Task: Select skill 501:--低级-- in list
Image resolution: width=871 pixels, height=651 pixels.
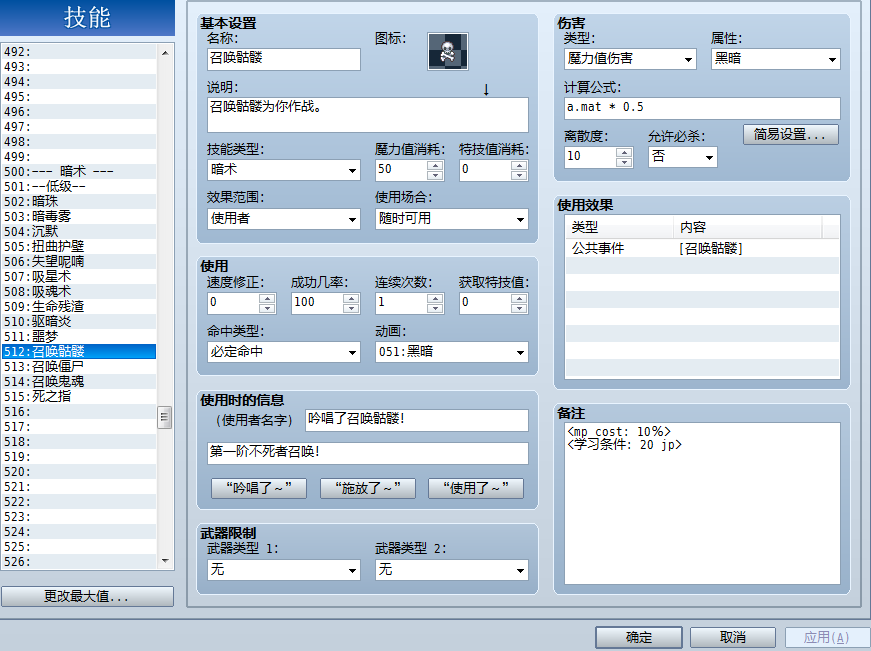Action: pyautogui.click(x=79, y=187)
